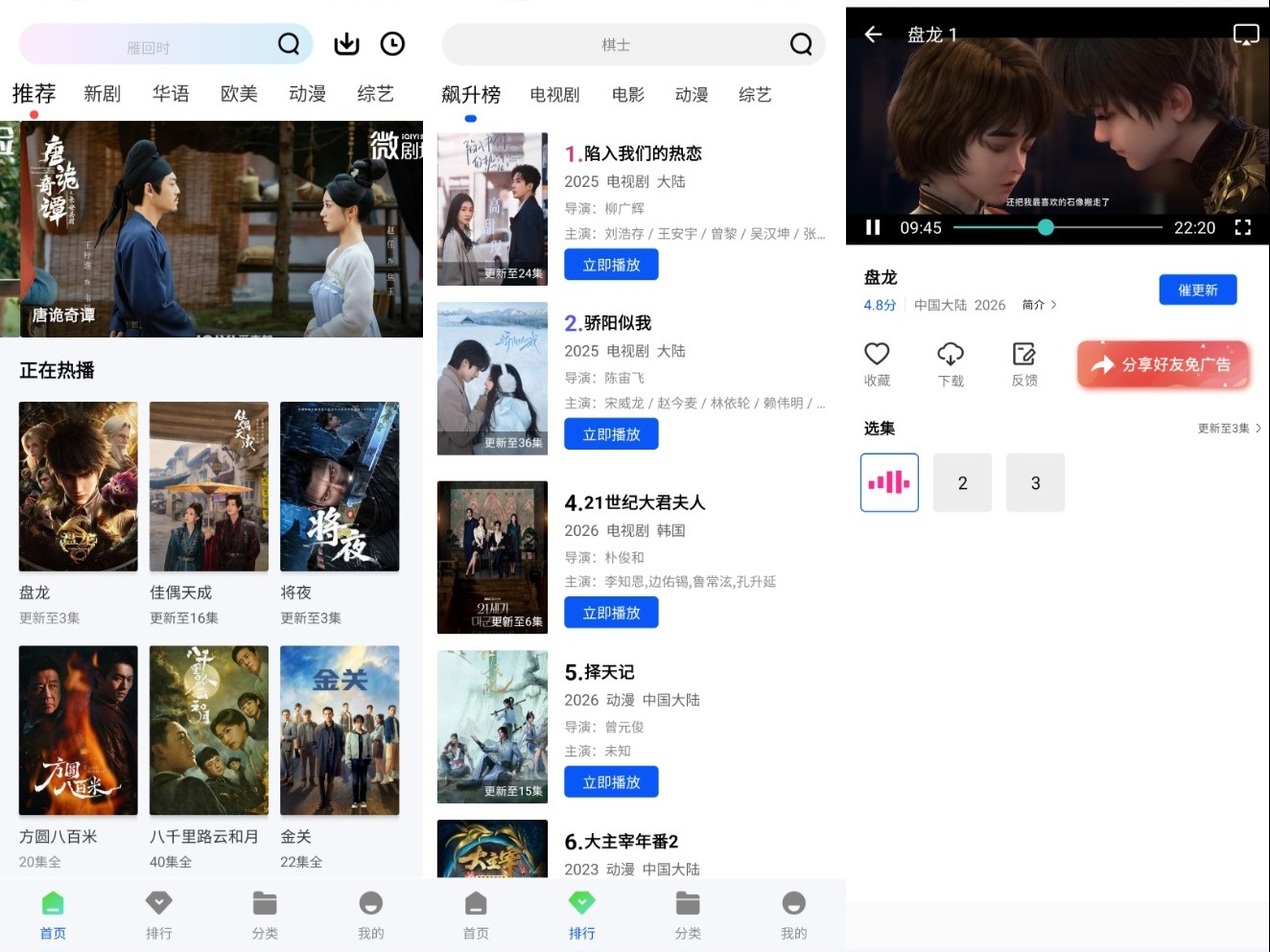
Task: Click the 催更新 button
Action: tap(1198, 290)
